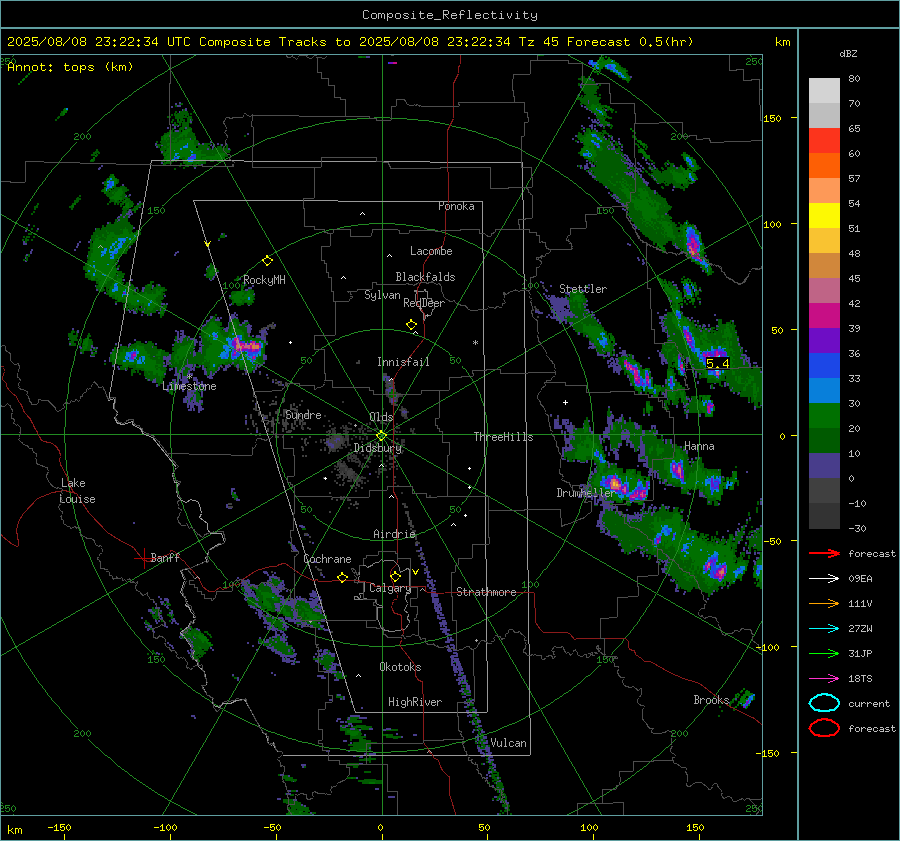Click the Strathmore label
Viewport: 900px width, 841px height.
point(486,592)
